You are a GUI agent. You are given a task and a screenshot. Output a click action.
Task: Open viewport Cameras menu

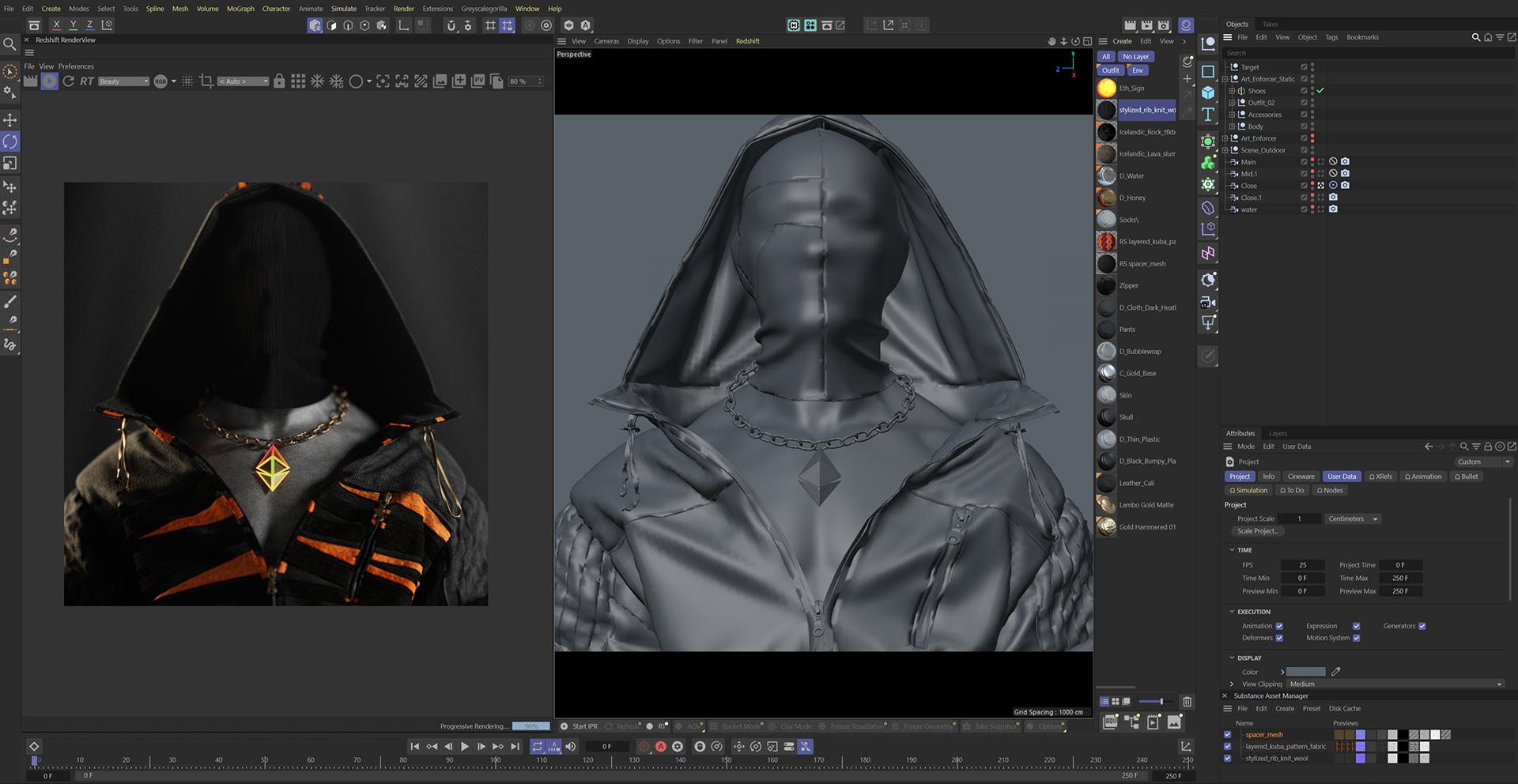tap(606, 41)
